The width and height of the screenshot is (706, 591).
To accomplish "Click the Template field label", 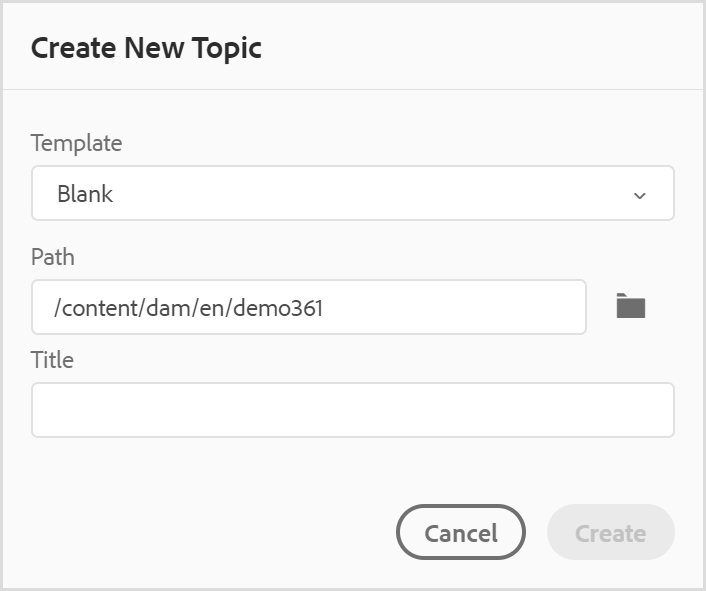I will point(76,144).
